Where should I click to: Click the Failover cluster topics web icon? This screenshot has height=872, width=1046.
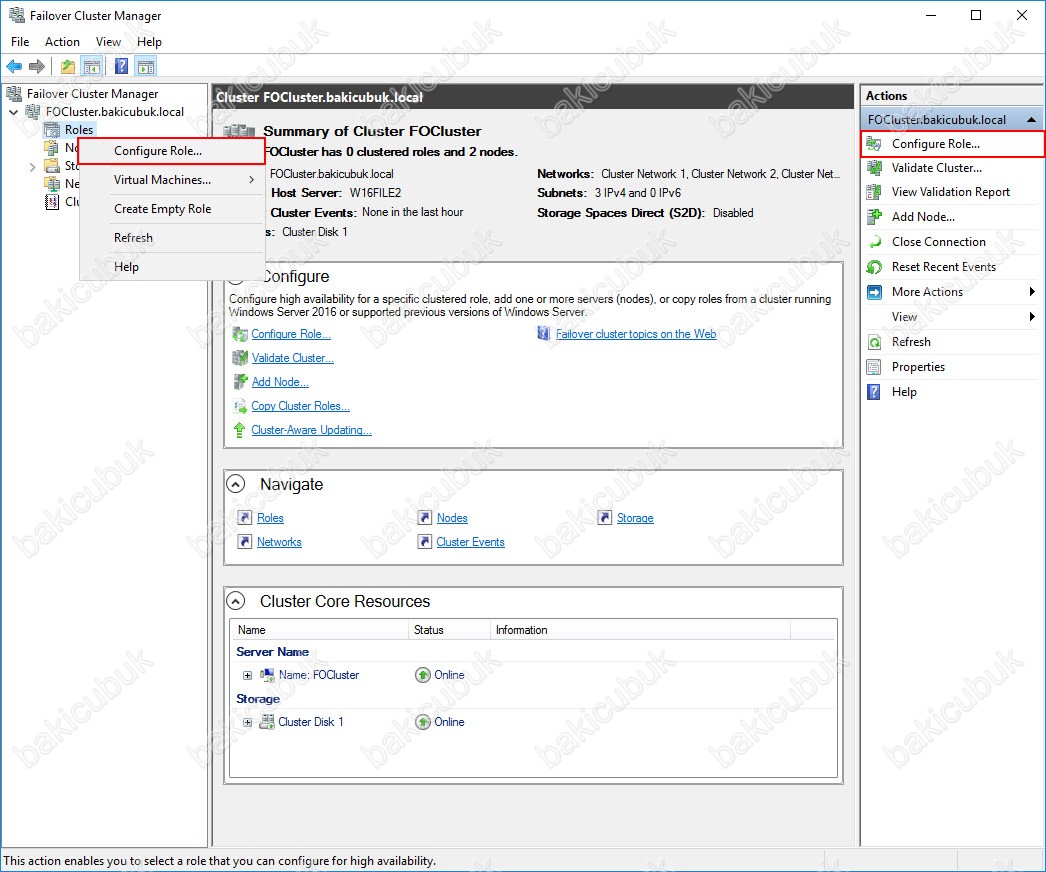(x=544, y=334)
